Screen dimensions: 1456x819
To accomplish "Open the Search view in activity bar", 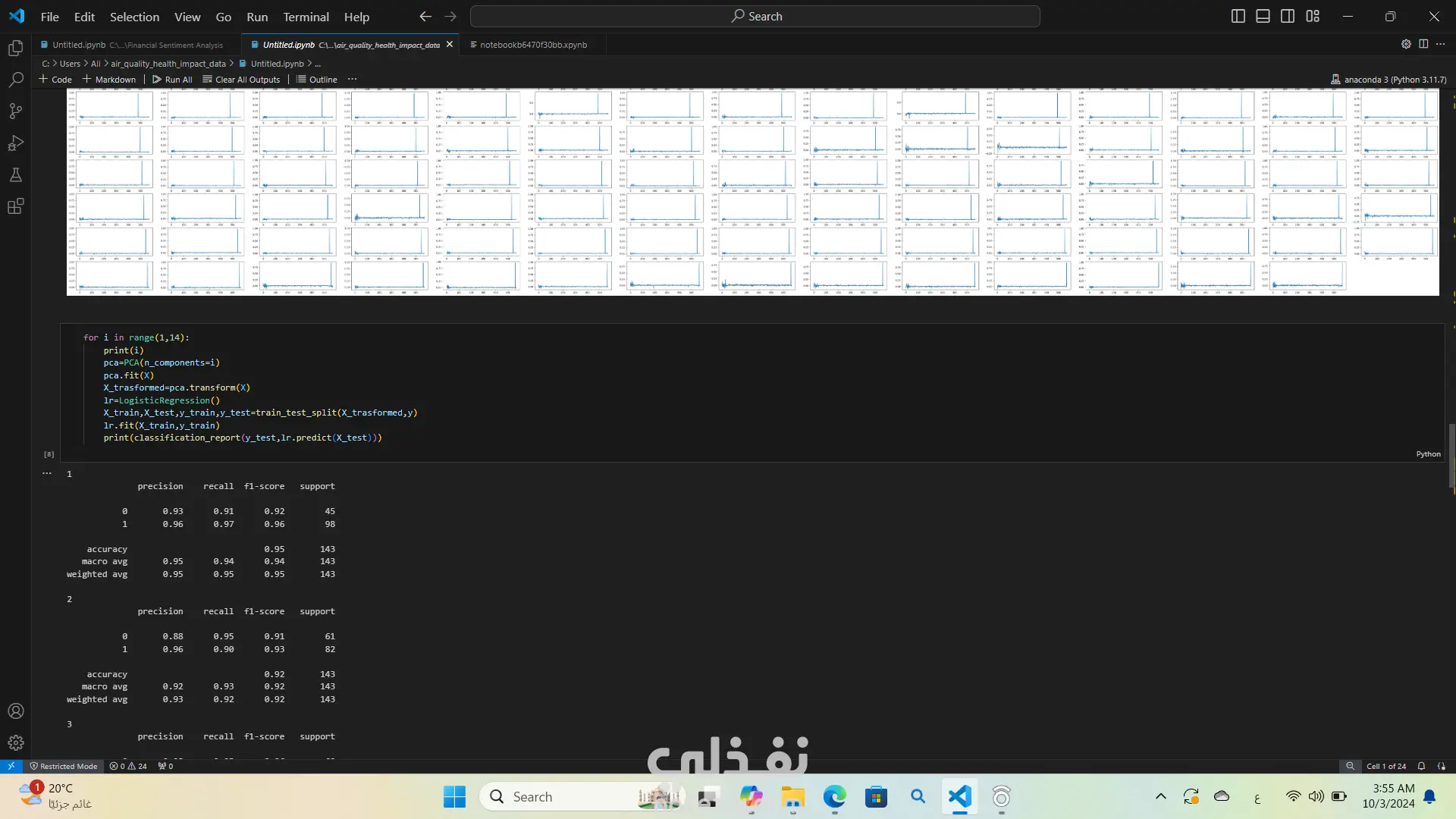I will (15, 80).
